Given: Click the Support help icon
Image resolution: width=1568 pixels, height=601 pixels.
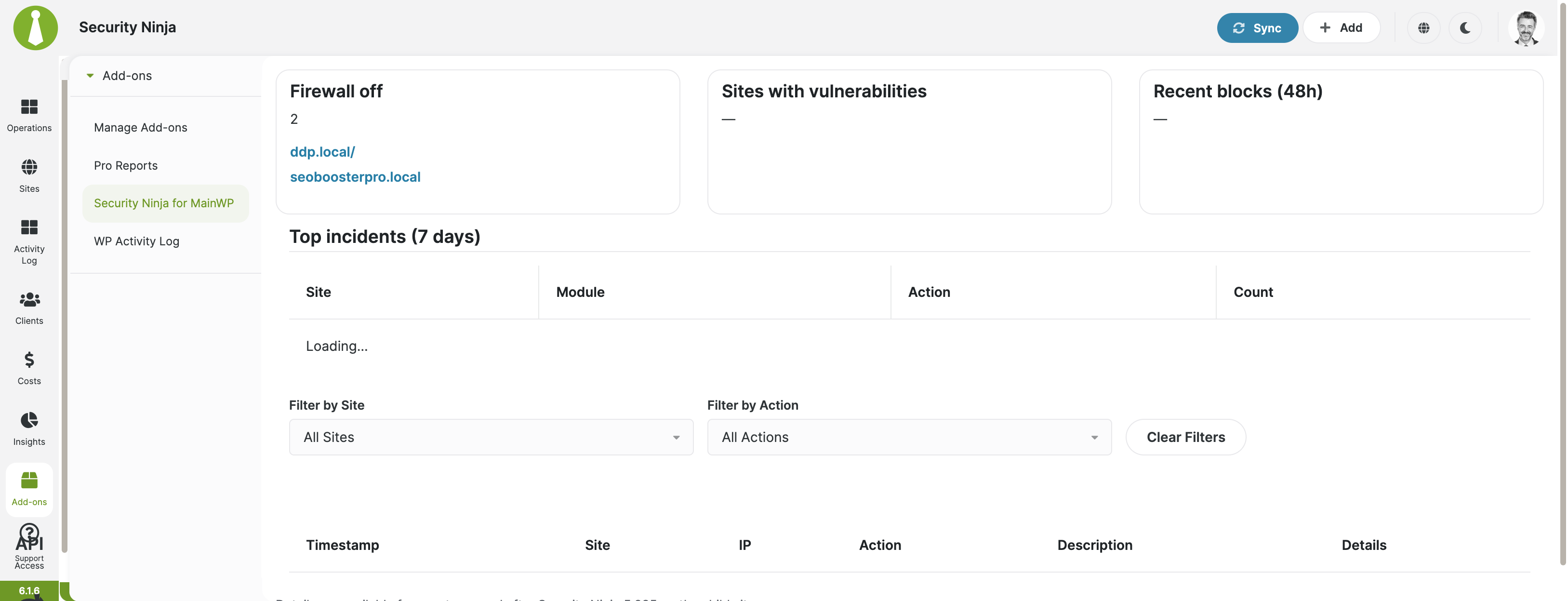Looking at the screenshot, I should click(29, 533).
